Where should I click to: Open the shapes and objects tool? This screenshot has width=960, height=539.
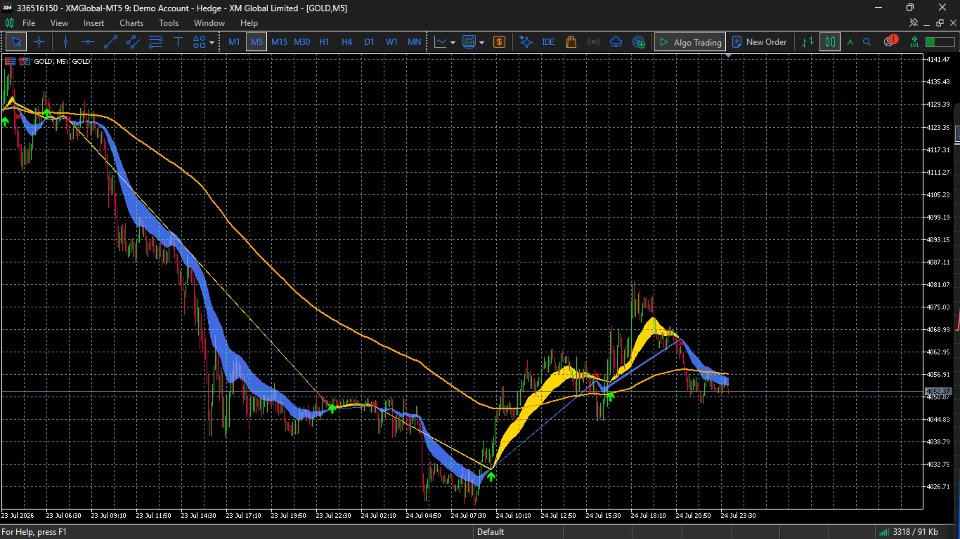coord(199,42)
